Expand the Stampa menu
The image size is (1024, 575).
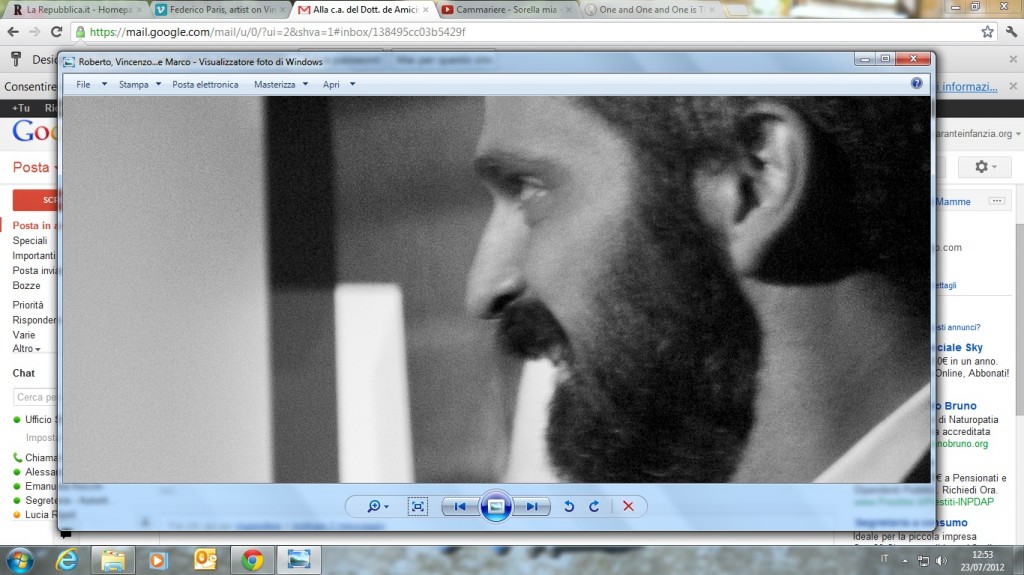(139, 84)
